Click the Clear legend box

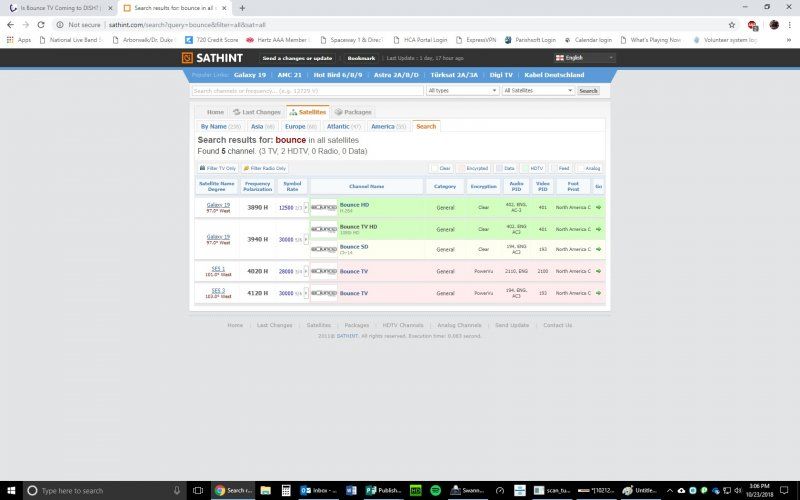[x=441, y=168]
